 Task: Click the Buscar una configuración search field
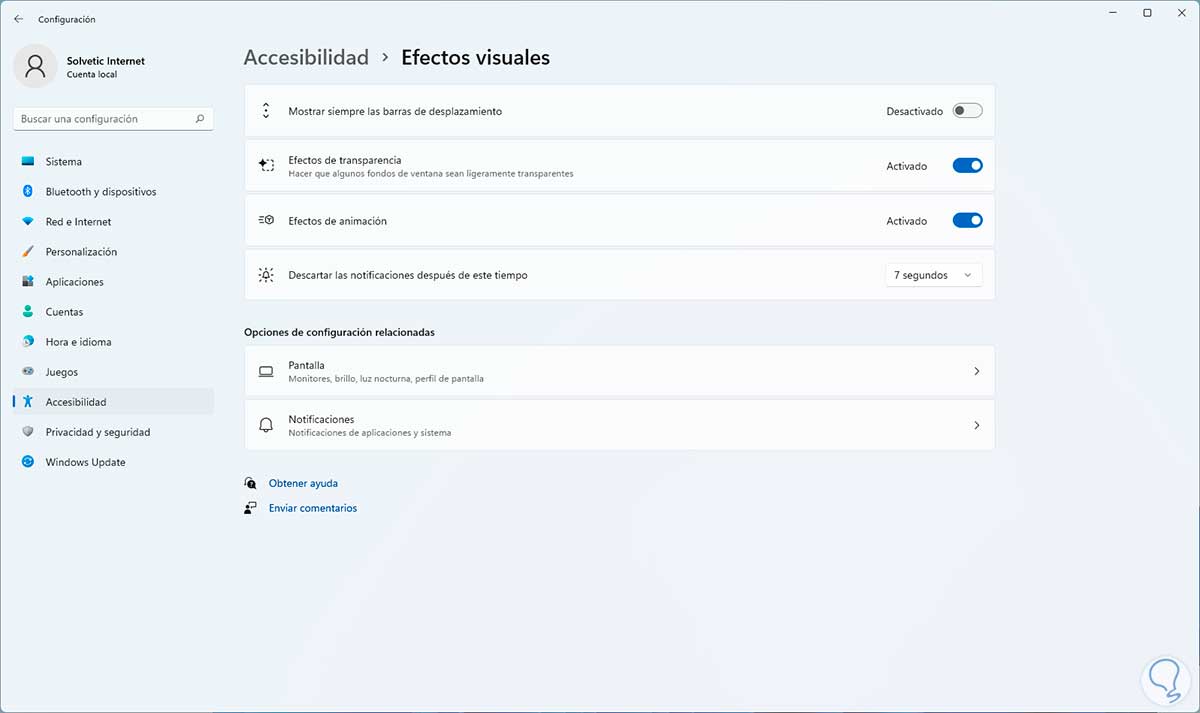tap(105, 119)
